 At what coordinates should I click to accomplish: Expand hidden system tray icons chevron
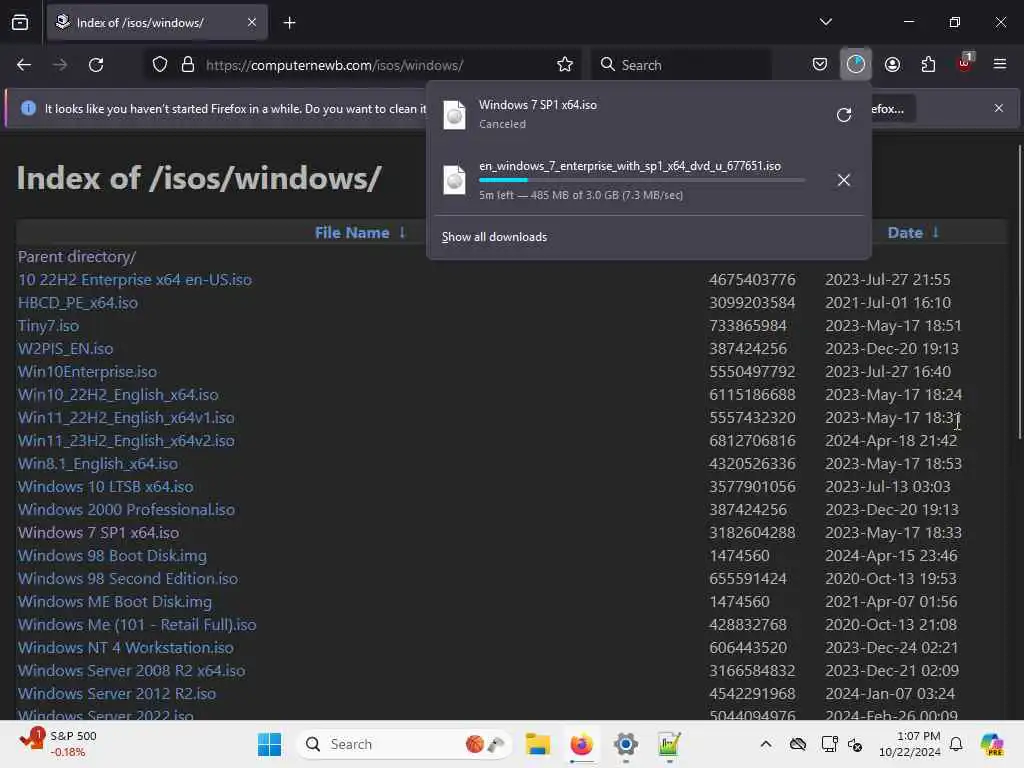pos(766,744)
